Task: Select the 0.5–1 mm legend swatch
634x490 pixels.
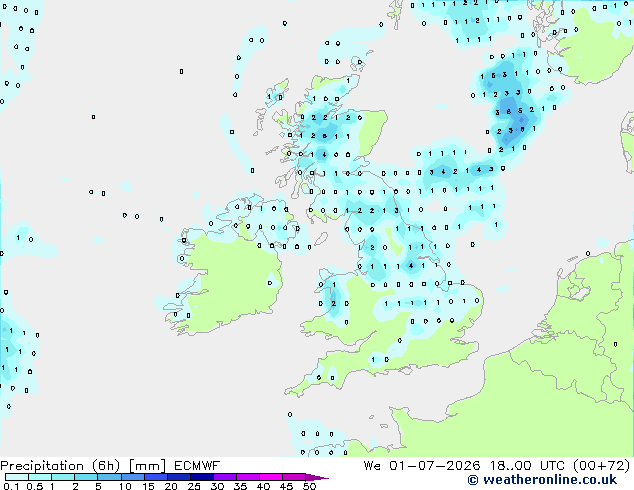Action: [40, 477]
